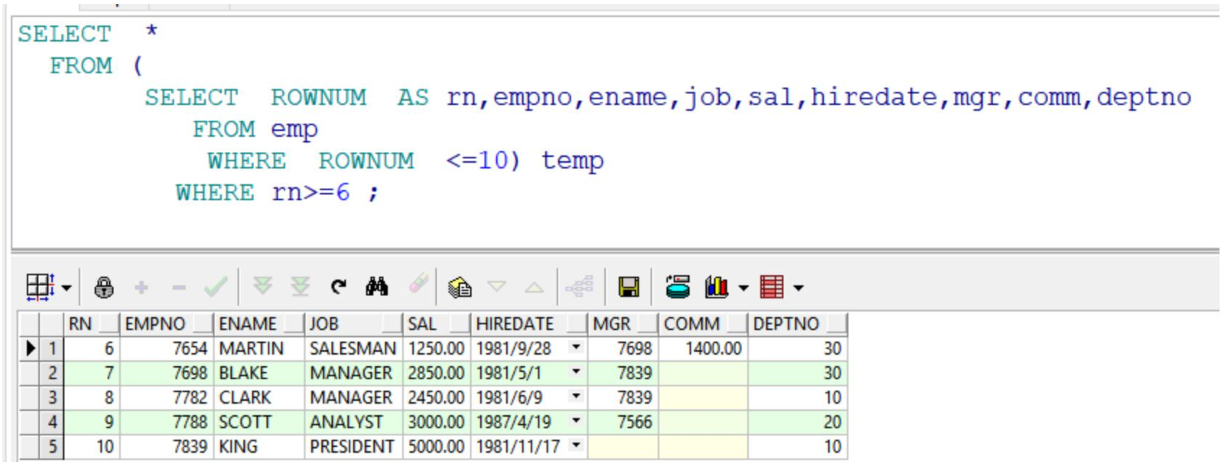
Task: Click the SALESMAN job cell
Action: tap(354, 349)
